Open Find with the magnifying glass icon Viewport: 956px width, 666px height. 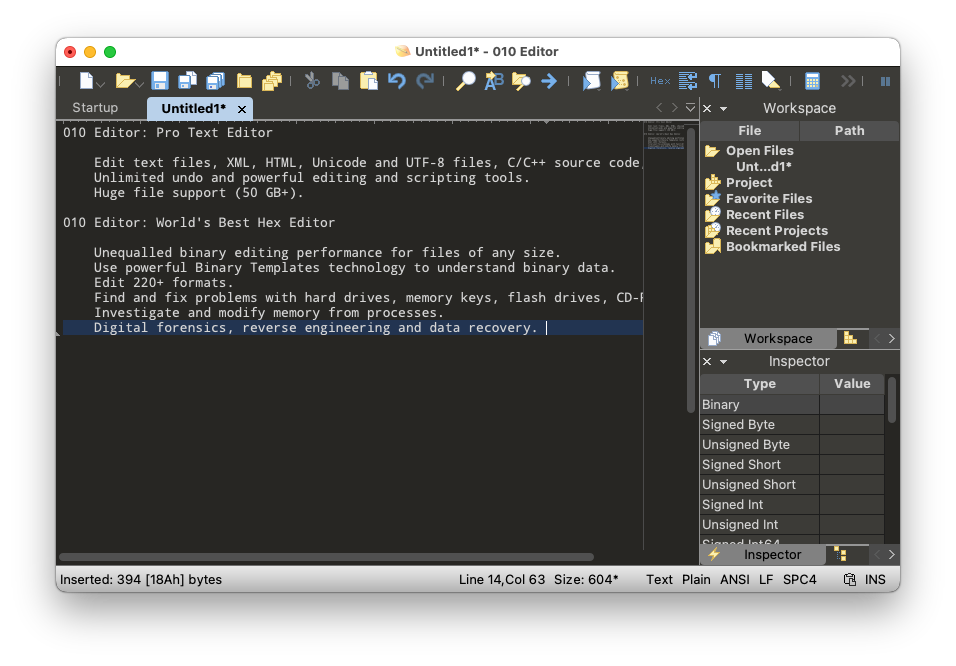pyautogui.click(x=465, y=81)
